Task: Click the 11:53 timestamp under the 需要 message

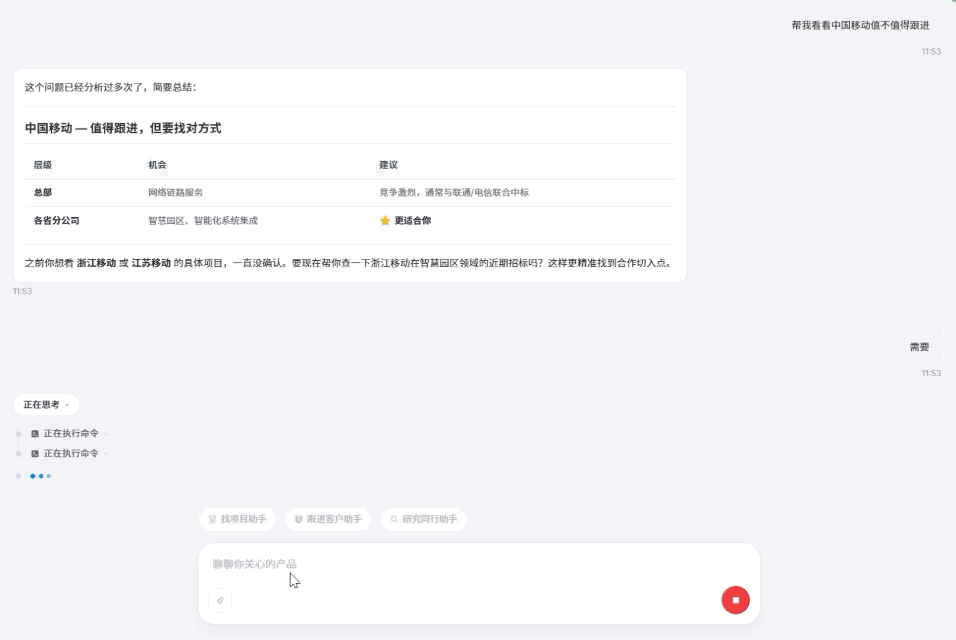Action: [931, 373]
